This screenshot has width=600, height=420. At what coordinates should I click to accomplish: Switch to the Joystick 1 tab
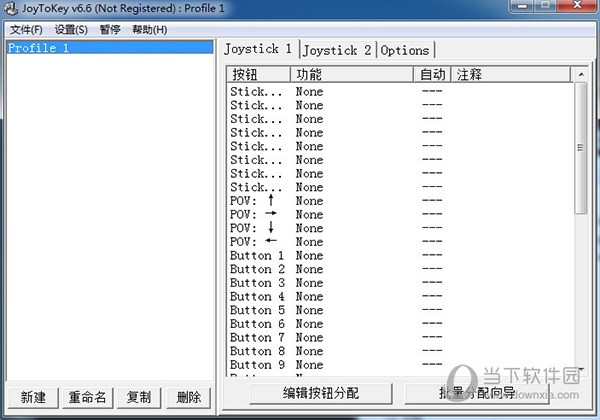(258, 49)
